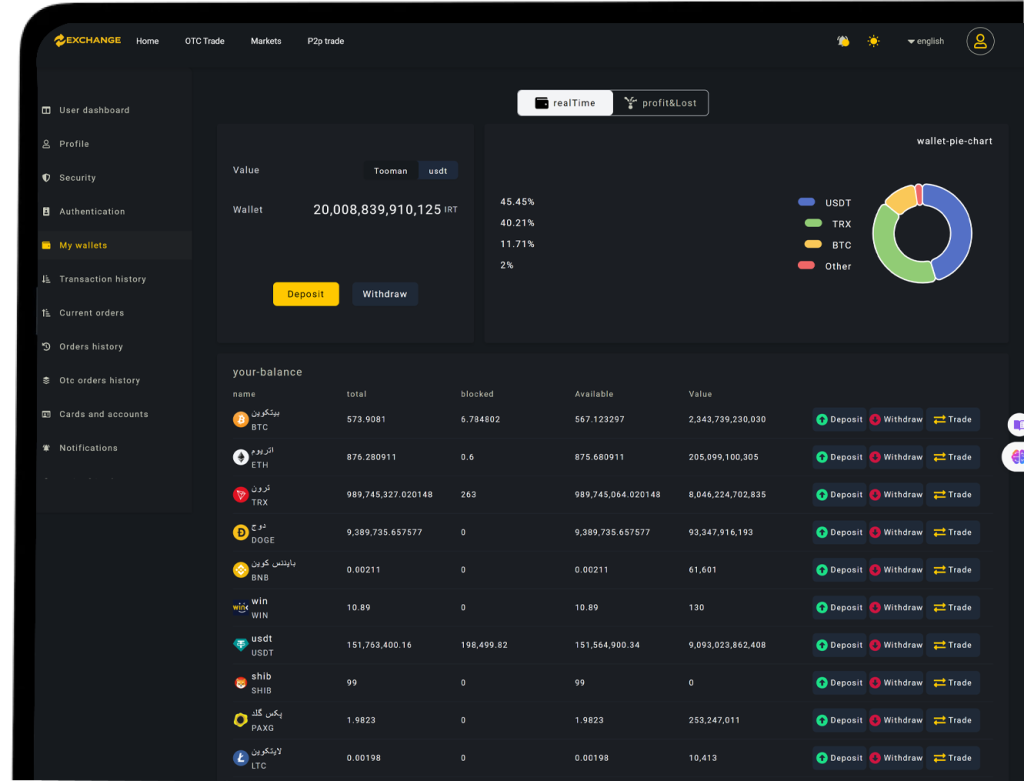Image resolution: width=1024 pixels, height=781 pixels.
Task: Switch the value currency to Tooman
Action: 390,171
